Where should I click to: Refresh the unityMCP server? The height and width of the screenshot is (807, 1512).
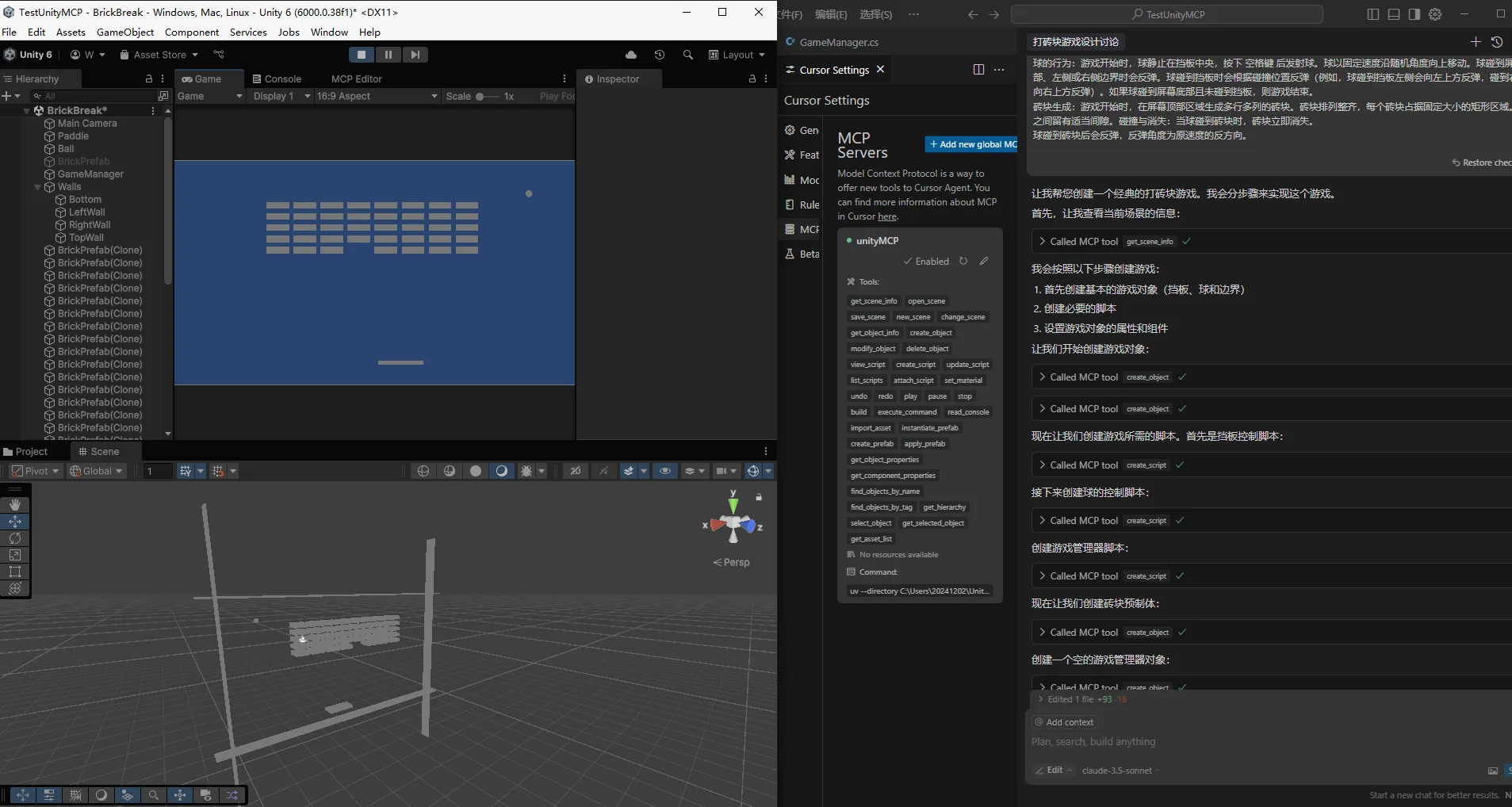(x=963, y=261)
